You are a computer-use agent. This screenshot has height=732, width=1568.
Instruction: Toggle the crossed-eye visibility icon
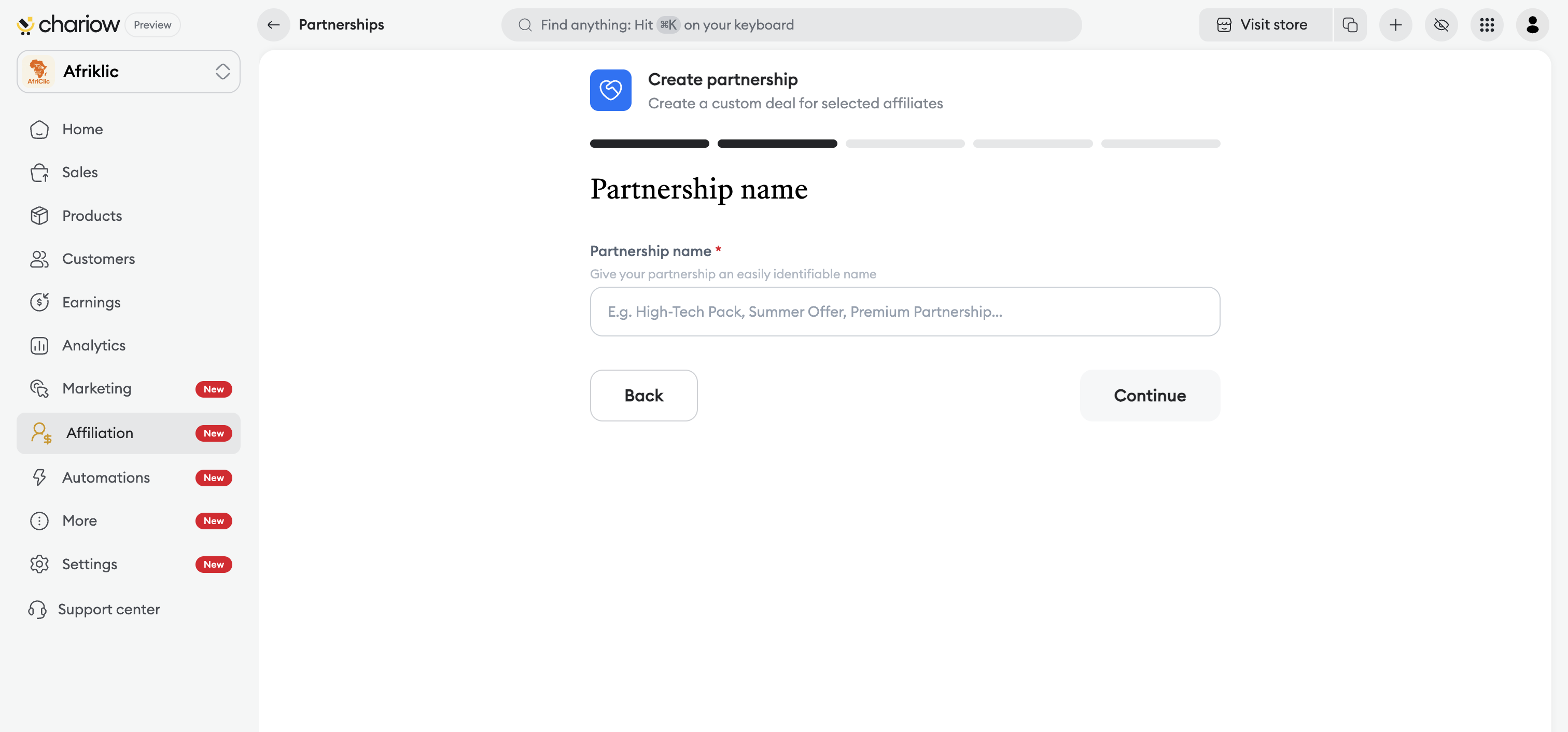(1441, 25)
